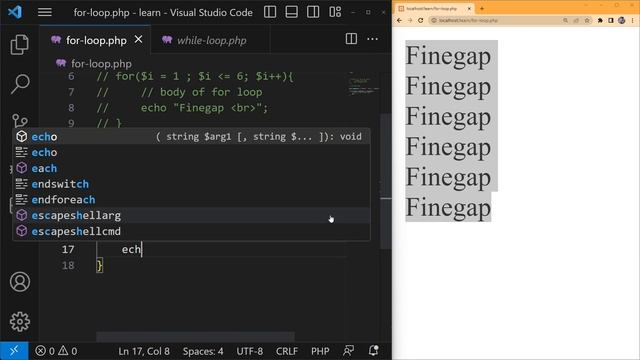The height and width of the screenshot is (360, 640).
Task: Change encoding via UTF-8
Action: click(249, 351)
